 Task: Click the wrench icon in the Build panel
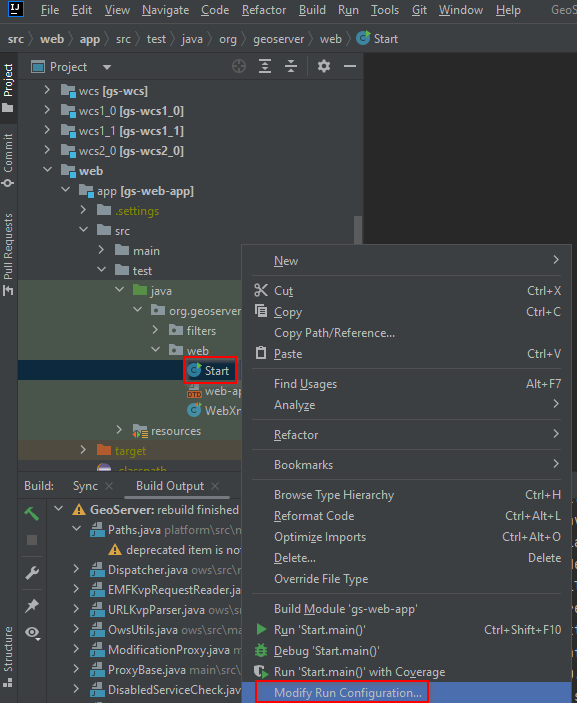click(32, 573)
